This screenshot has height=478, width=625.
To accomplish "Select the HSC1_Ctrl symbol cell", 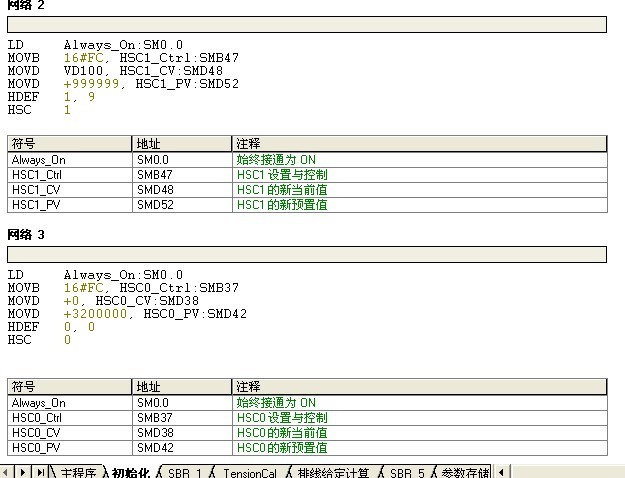I will (x=69, y=174).
